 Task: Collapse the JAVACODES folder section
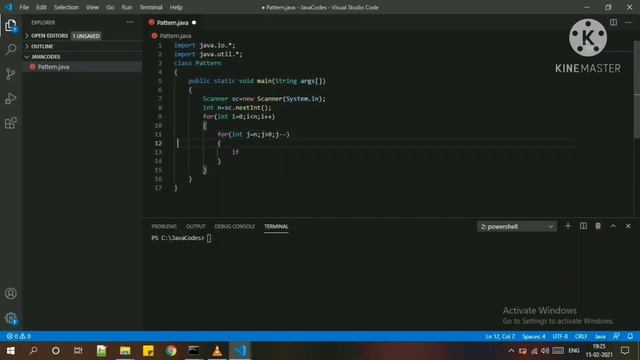[82, 57]
